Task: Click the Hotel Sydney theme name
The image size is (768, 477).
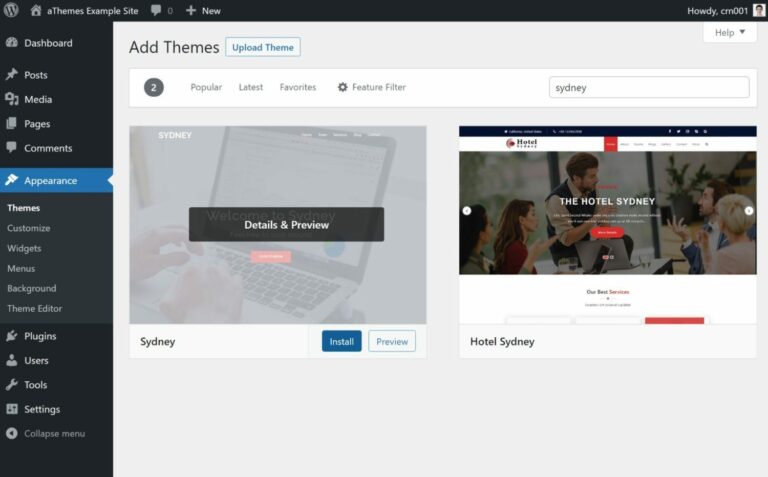Action: [x=502, y=341]
